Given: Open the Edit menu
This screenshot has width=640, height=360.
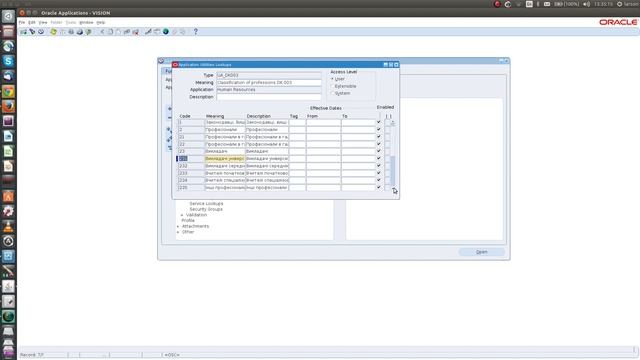Looking at the screenshot, I should 32,22.
